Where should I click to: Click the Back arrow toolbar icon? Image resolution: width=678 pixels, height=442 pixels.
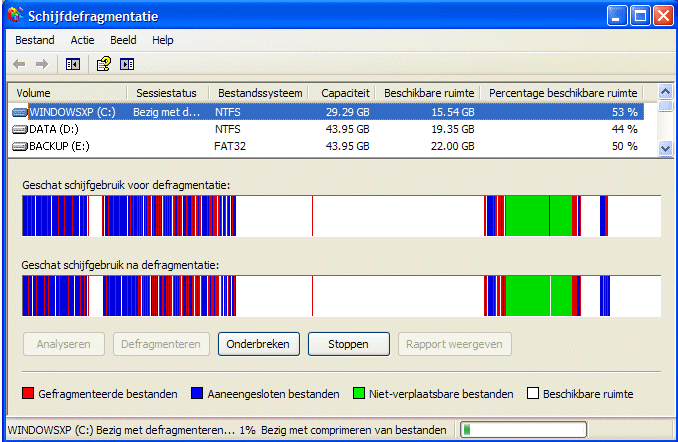[19, 64]
